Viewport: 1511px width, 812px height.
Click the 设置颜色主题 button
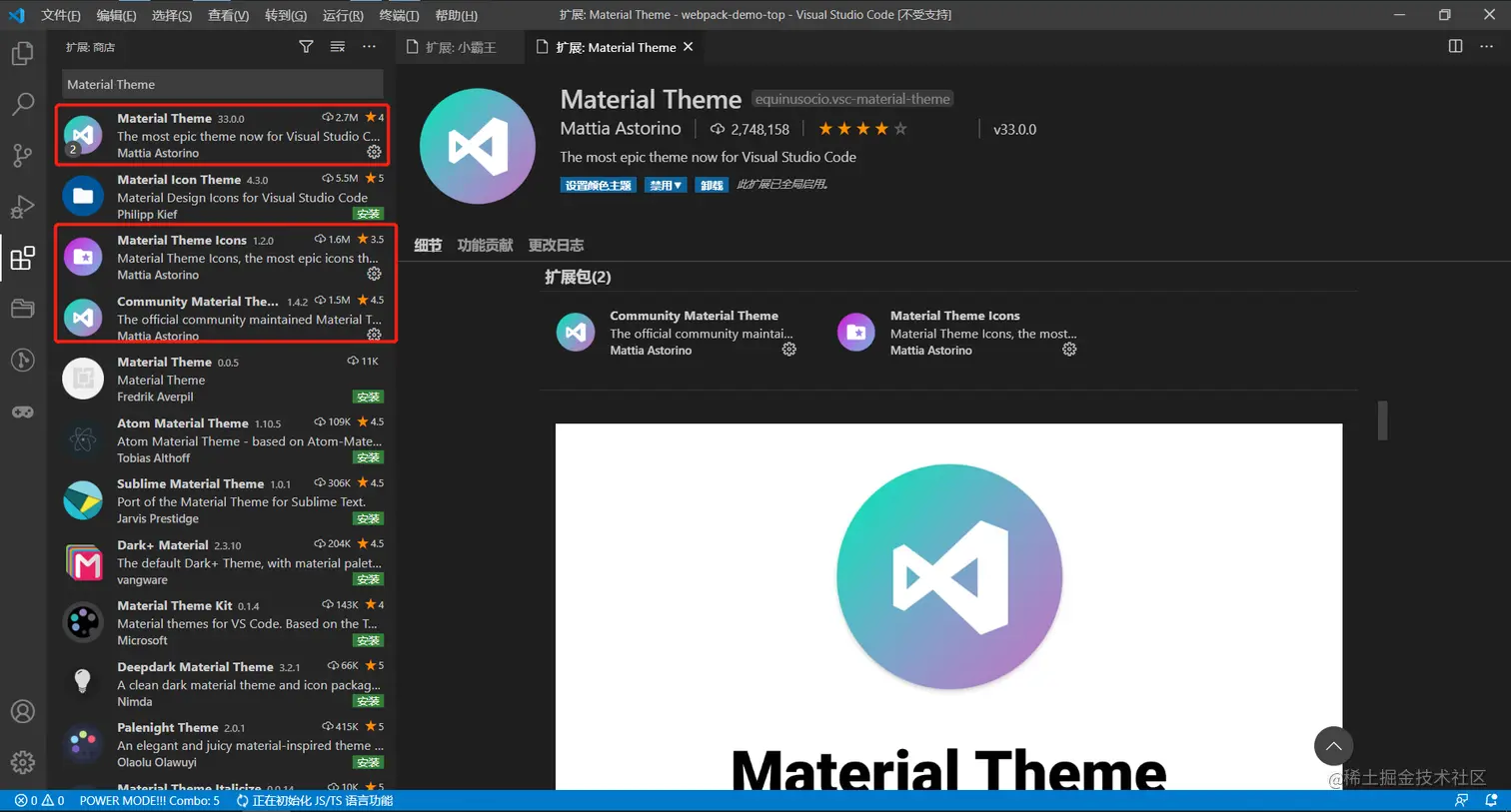pos(598,185)
